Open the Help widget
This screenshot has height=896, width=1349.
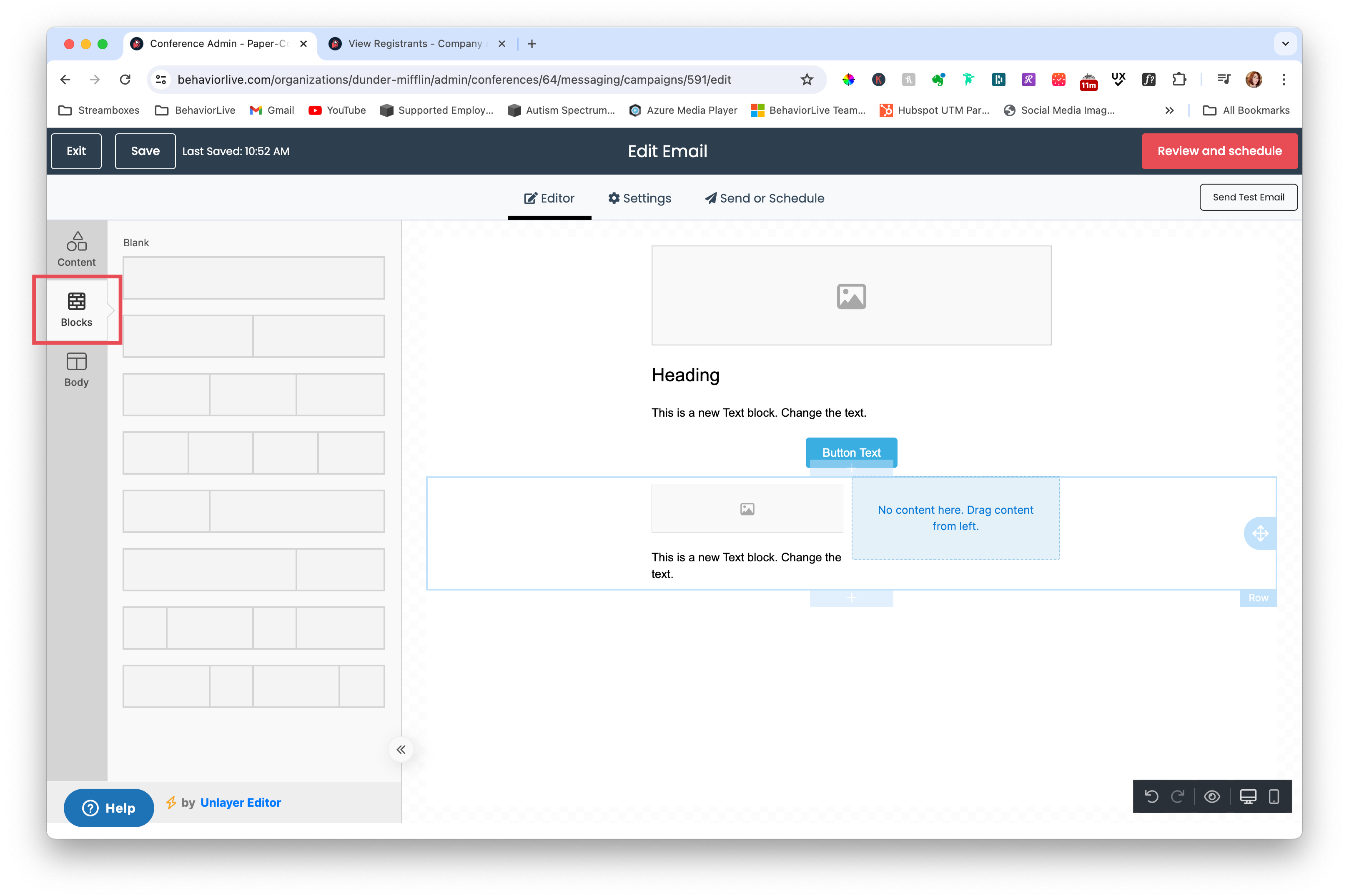tap(109, 807)
